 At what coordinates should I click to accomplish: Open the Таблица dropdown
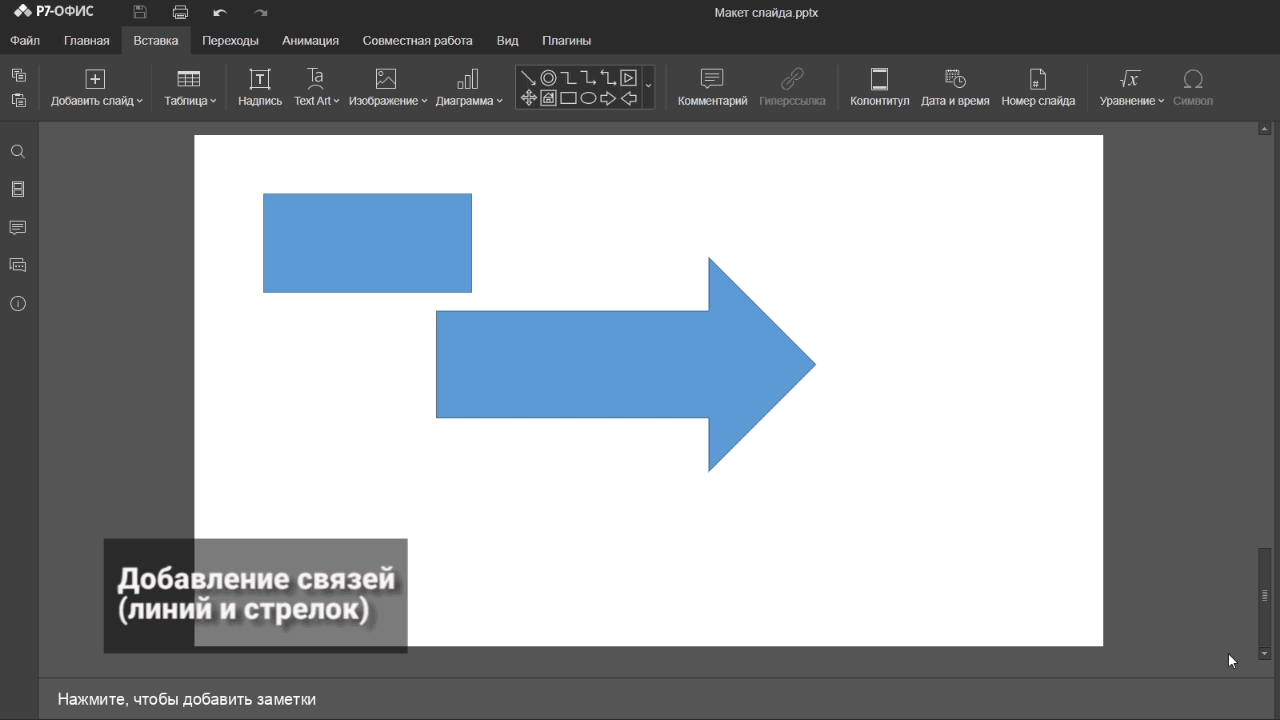click(x=189, y=88)
